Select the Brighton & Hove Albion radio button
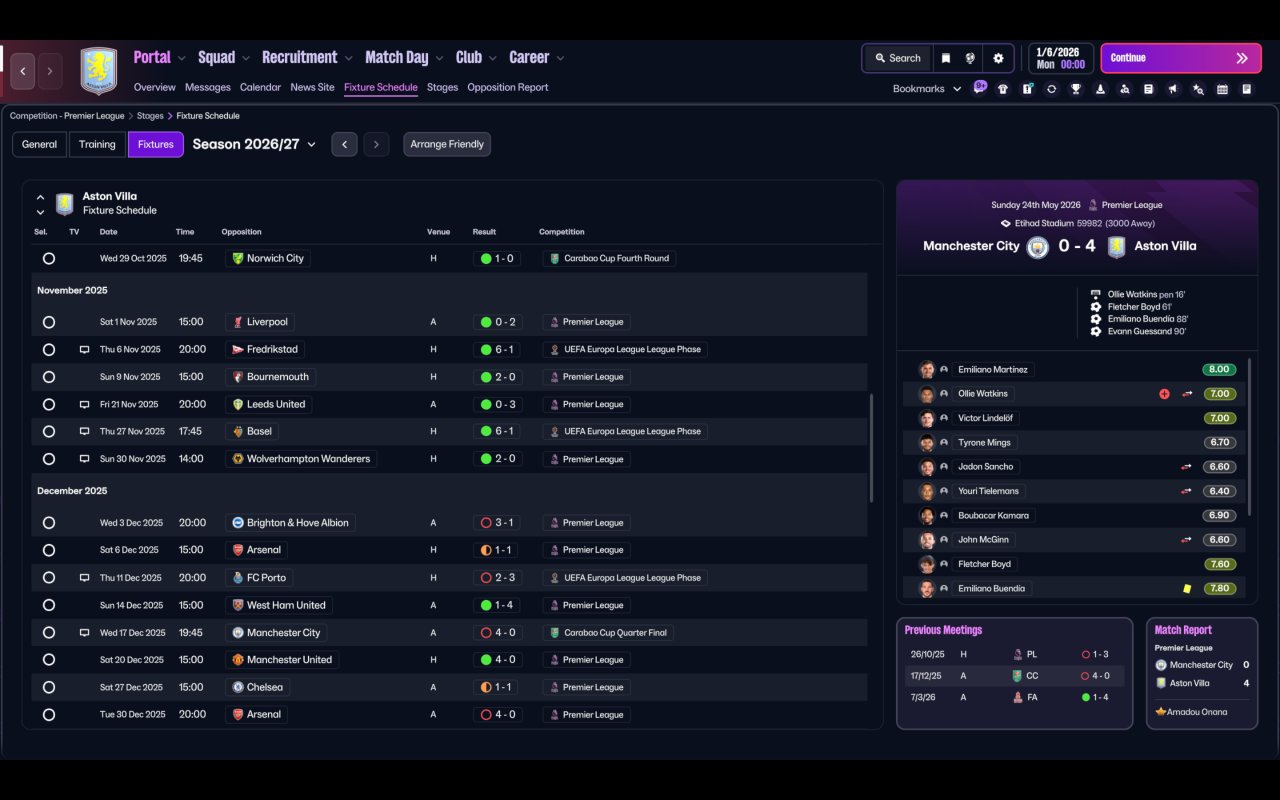 [x=49, y=523]
